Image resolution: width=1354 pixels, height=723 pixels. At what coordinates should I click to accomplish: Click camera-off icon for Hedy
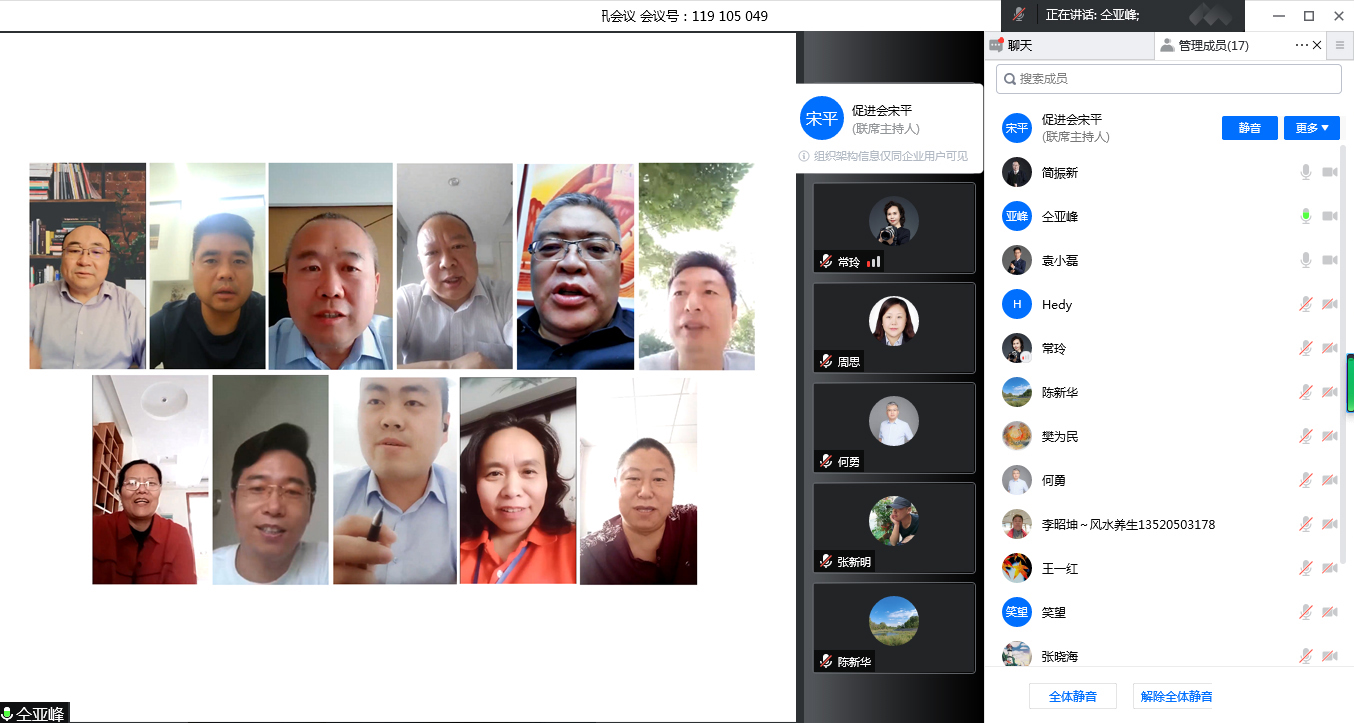[x=1329, y=304]
